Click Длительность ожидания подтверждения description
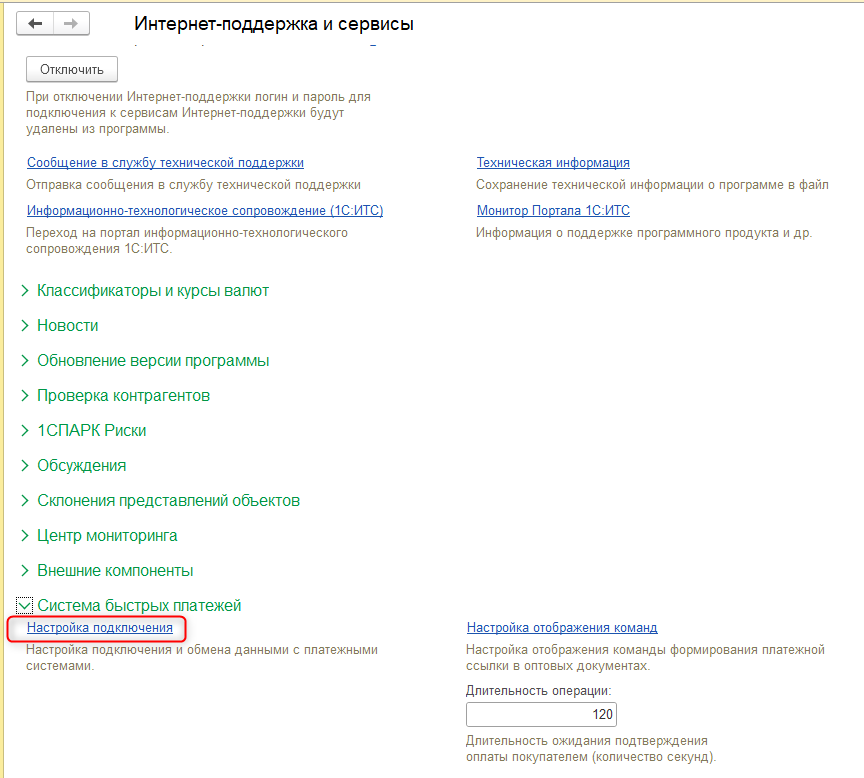864x778 pixels. (x=591, y=749)
